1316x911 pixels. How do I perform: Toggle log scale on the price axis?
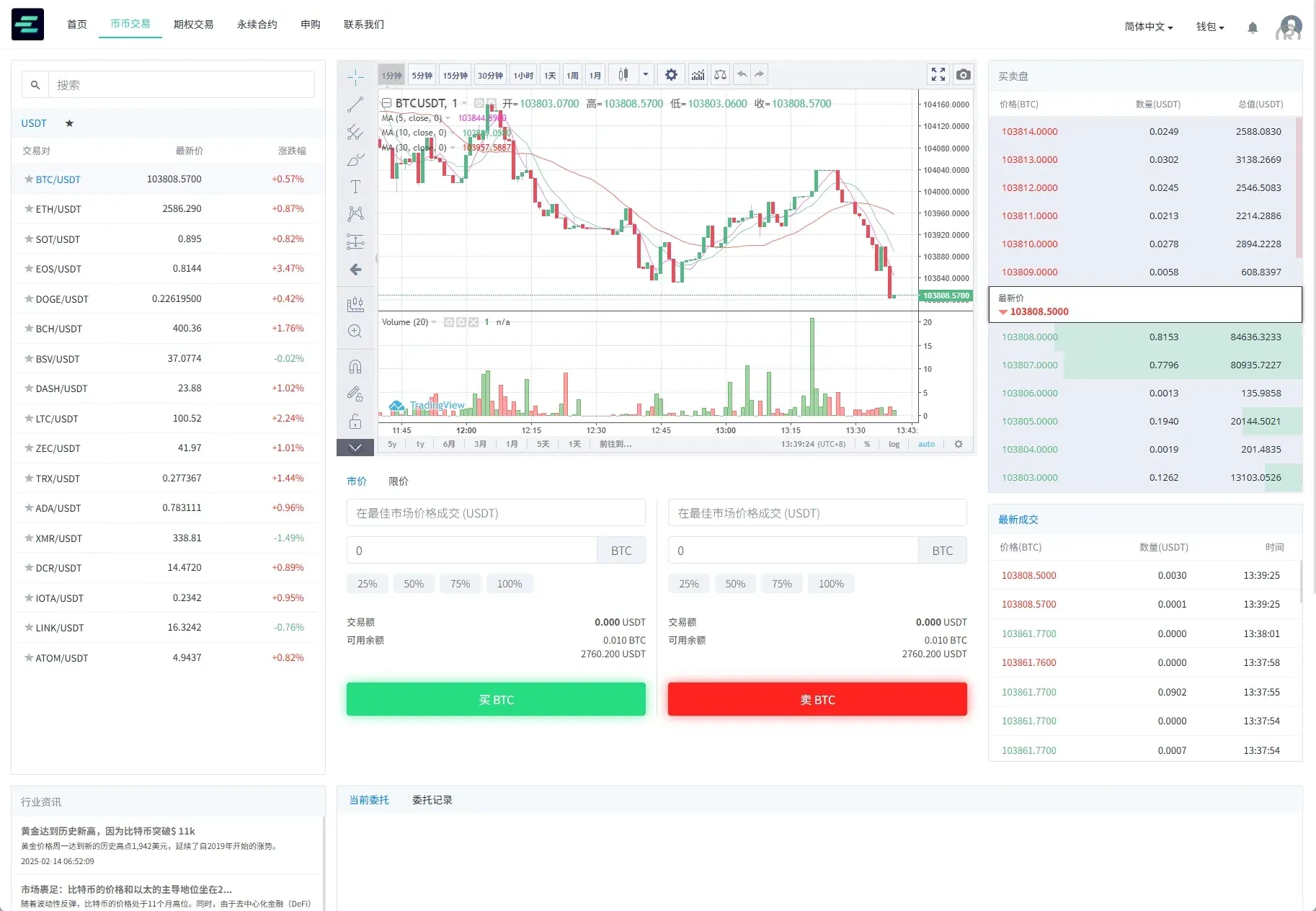[894, 444]
